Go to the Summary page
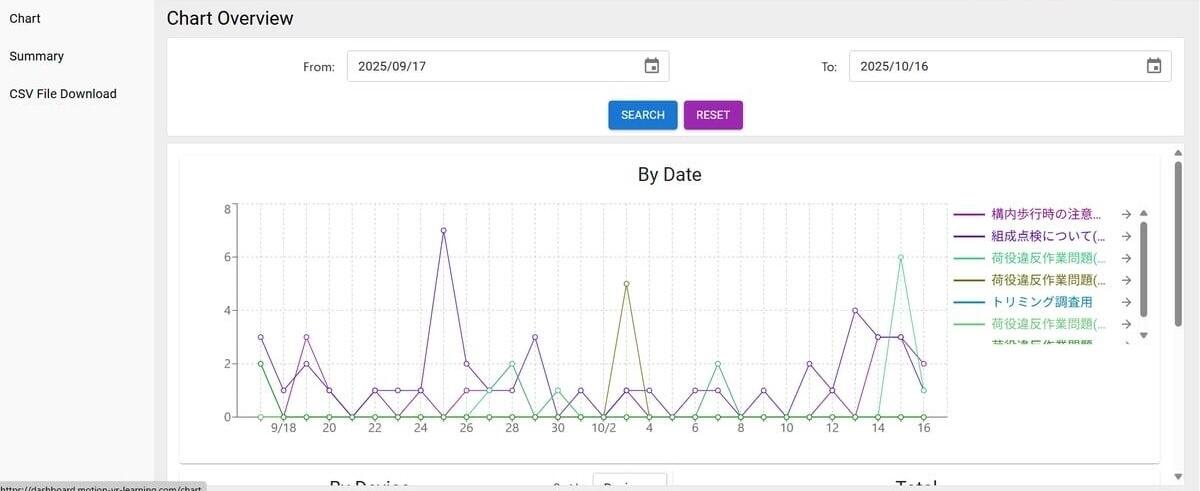This screenshot has width=1200, height=491. 37,56
